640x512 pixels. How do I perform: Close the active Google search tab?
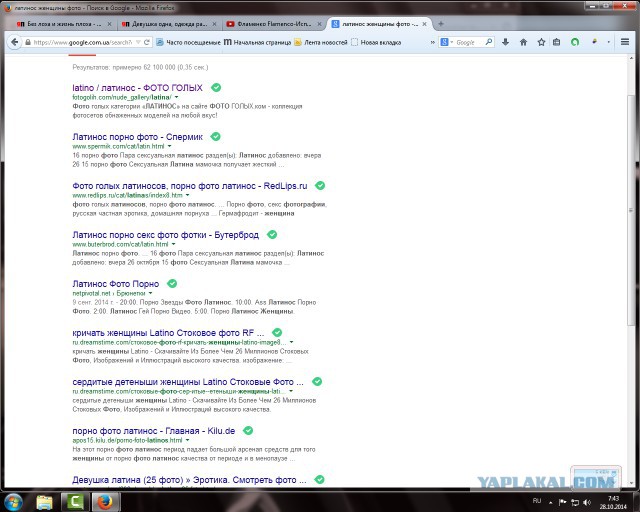pyautogui.click(x=424, y=24)
